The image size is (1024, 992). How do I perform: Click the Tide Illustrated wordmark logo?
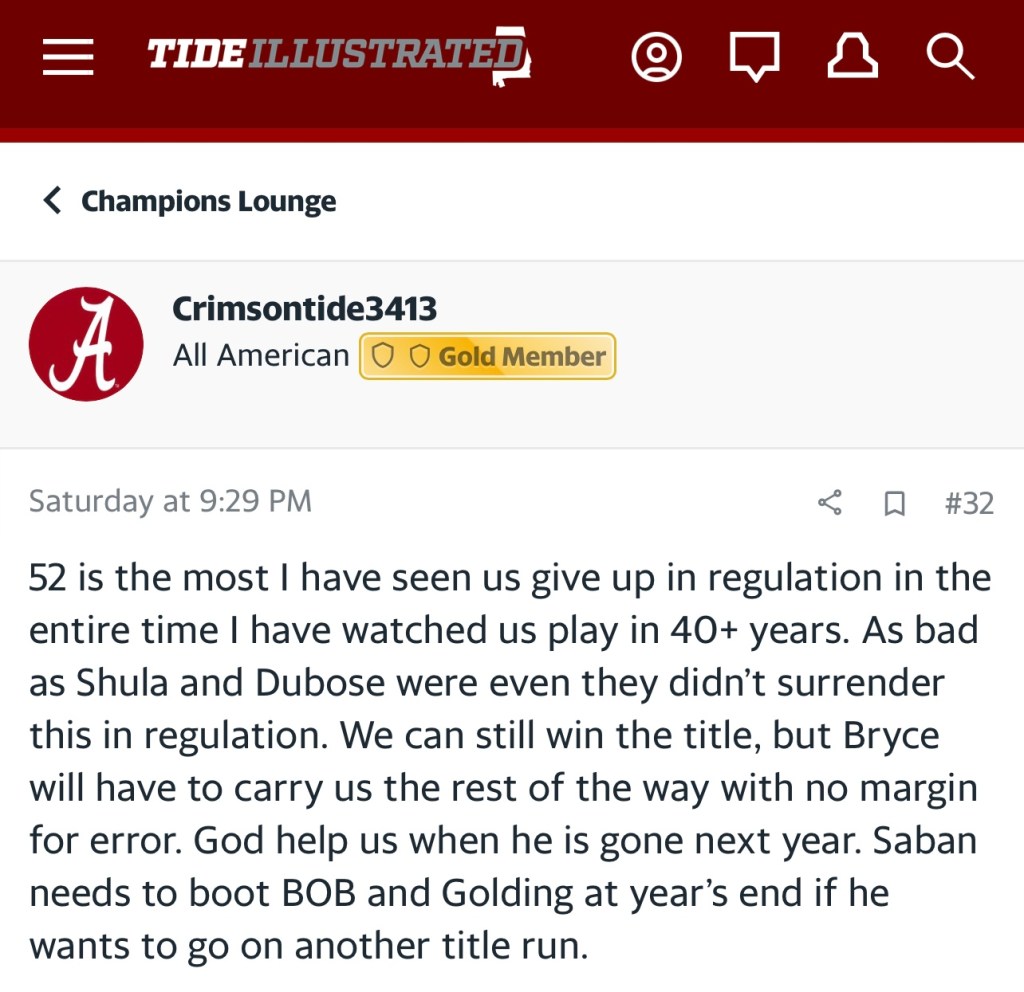[x=335, y=56]
